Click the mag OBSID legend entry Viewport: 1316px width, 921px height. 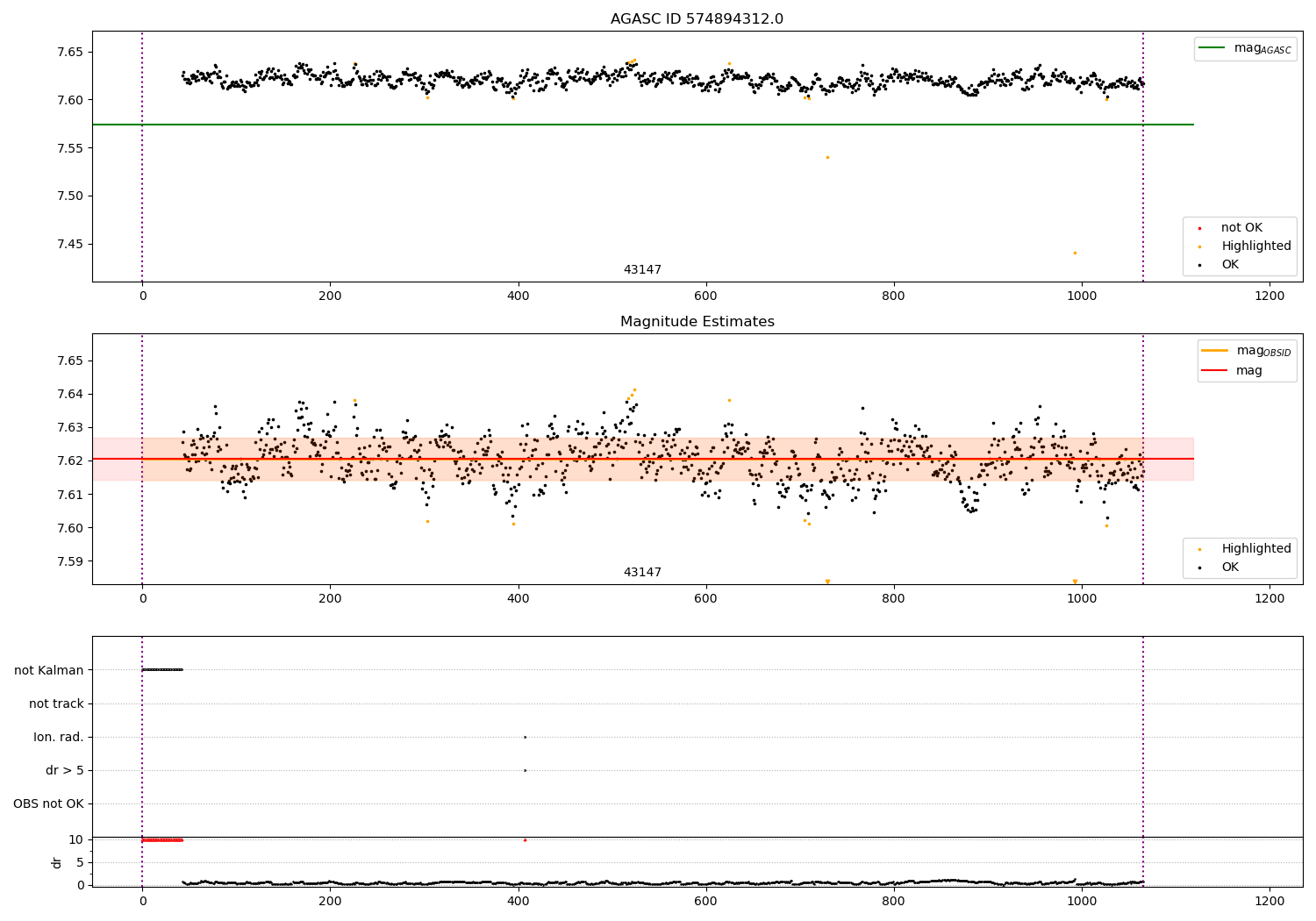point(1247,351)
